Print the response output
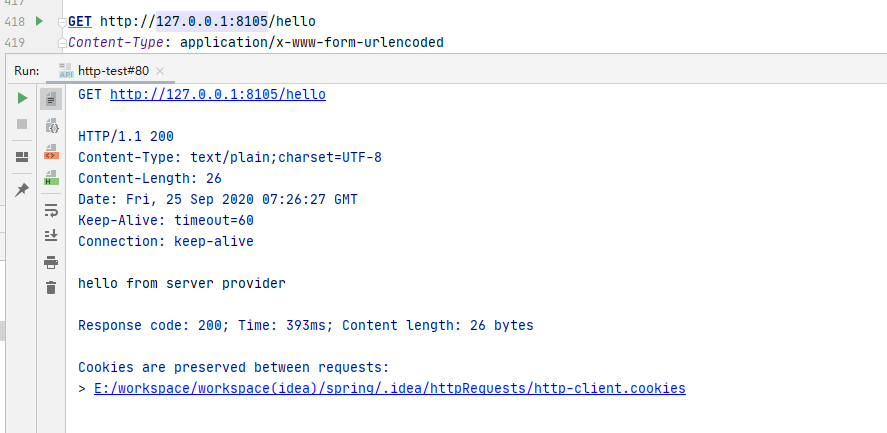 (51, 262)
